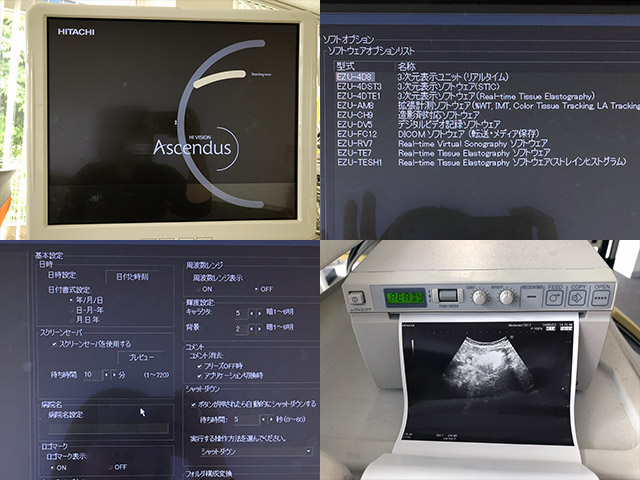This screenshot has height=480, width=640.
Task: Select the EZU-CH9 option row
Action: 488,115
